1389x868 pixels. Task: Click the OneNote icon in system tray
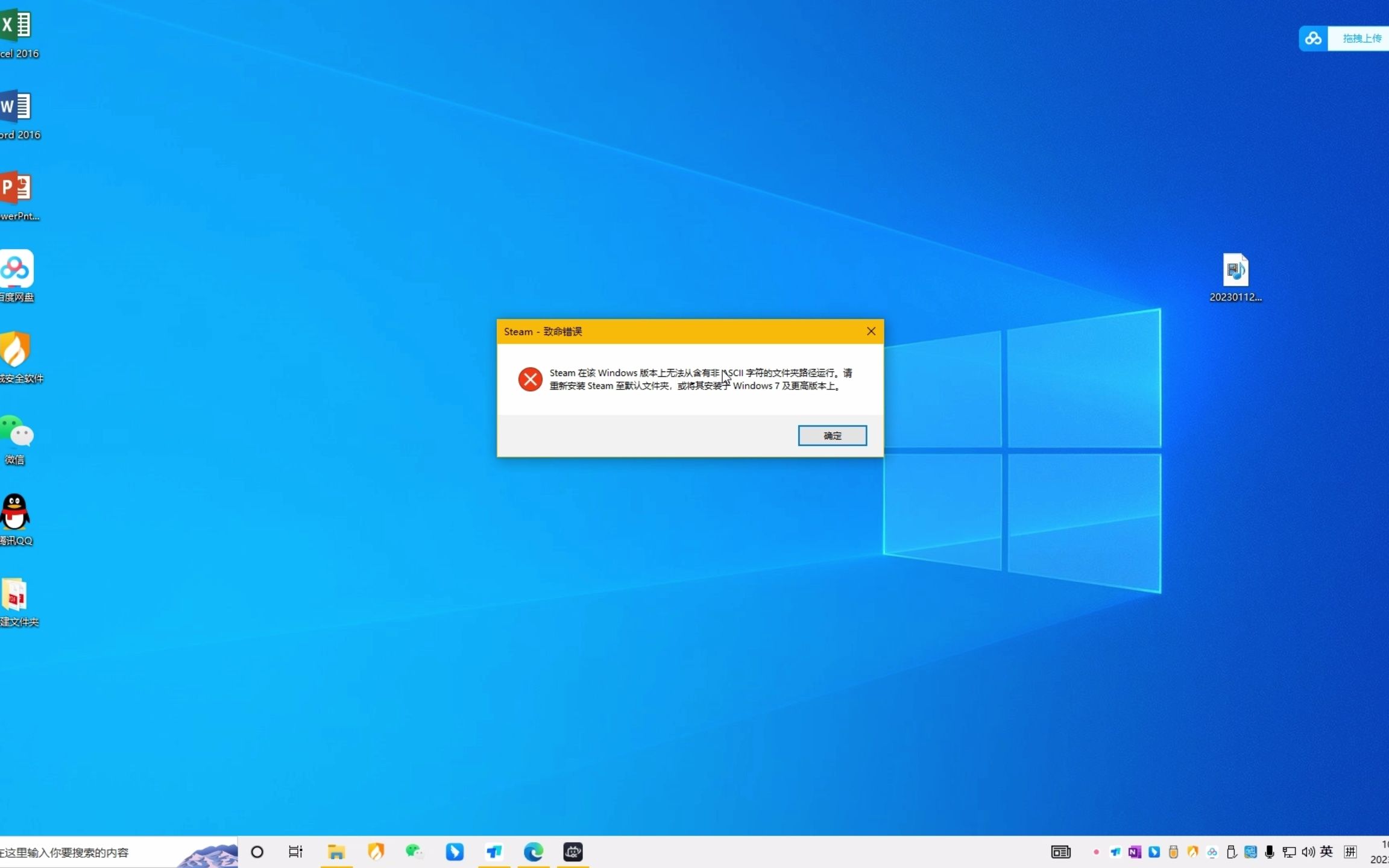pos(1135,852)
